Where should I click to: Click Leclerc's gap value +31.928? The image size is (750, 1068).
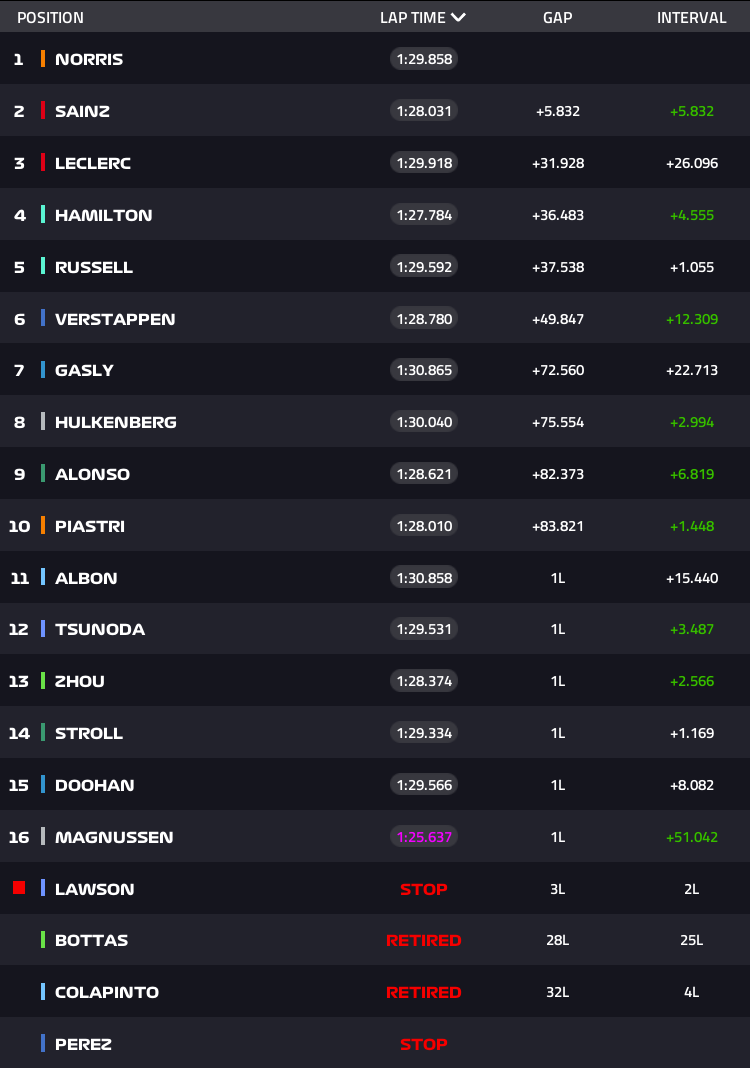click(558, 163)
